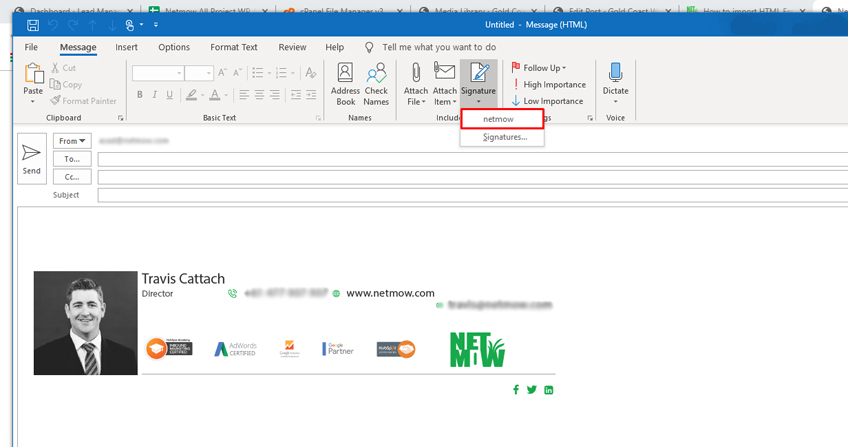Click into the Subject field
The width and height of the screenshot is (848, 447).
[473, 195]
